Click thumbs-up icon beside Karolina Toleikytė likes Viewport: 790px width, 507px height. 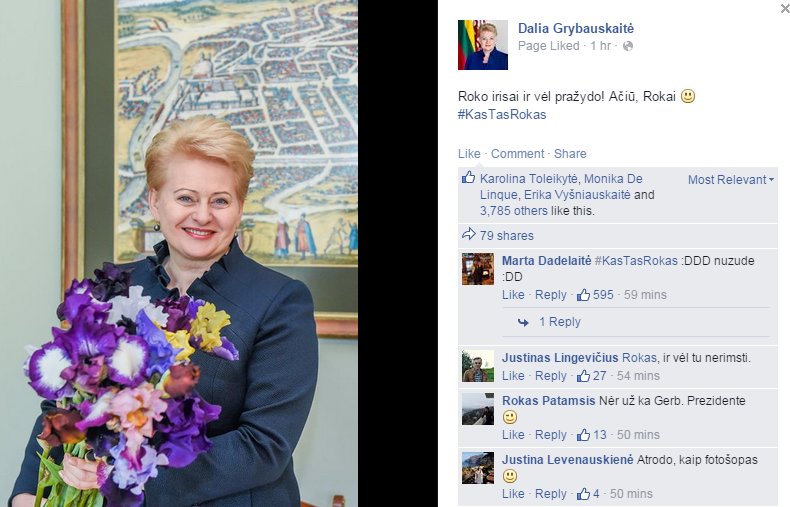pos(469,177)
